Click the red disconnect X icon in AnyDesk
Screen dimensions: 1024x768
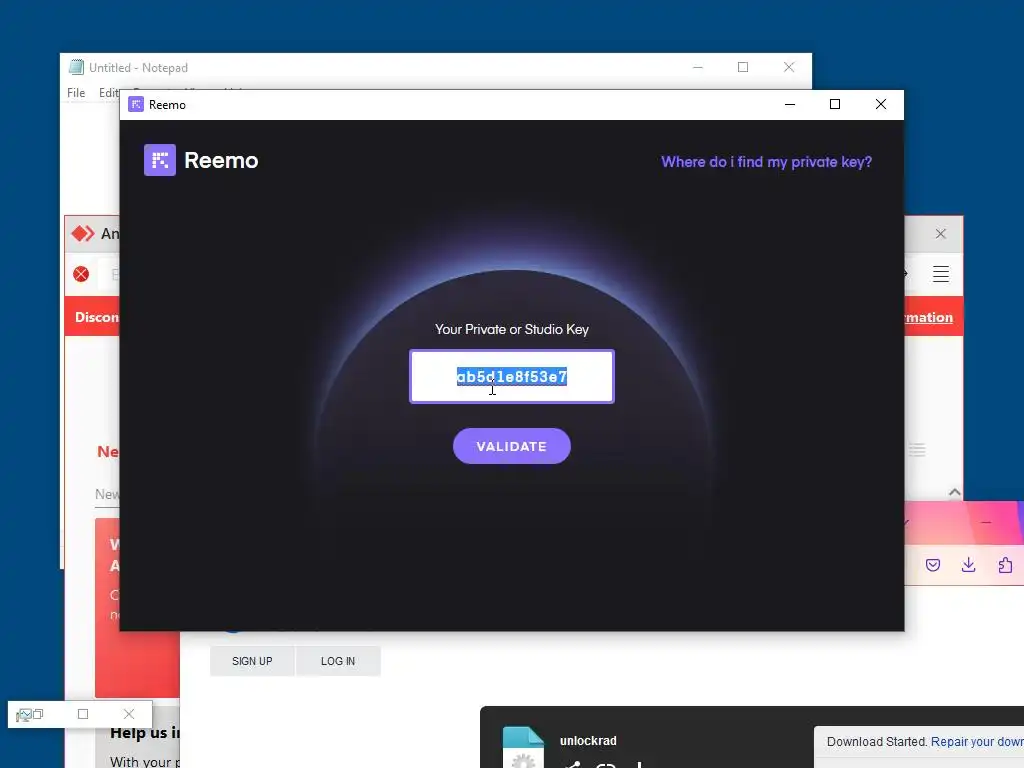click(81, 274)
